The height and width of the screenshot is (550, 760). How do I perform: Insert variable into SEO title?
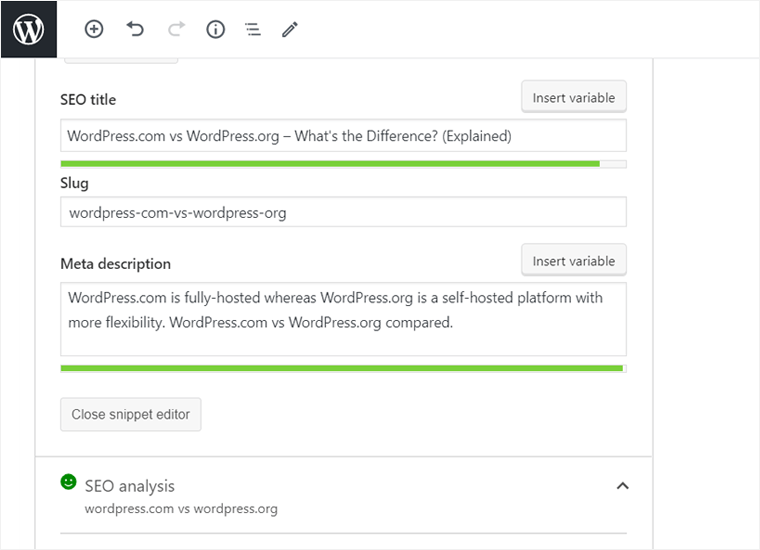[573, 97]
